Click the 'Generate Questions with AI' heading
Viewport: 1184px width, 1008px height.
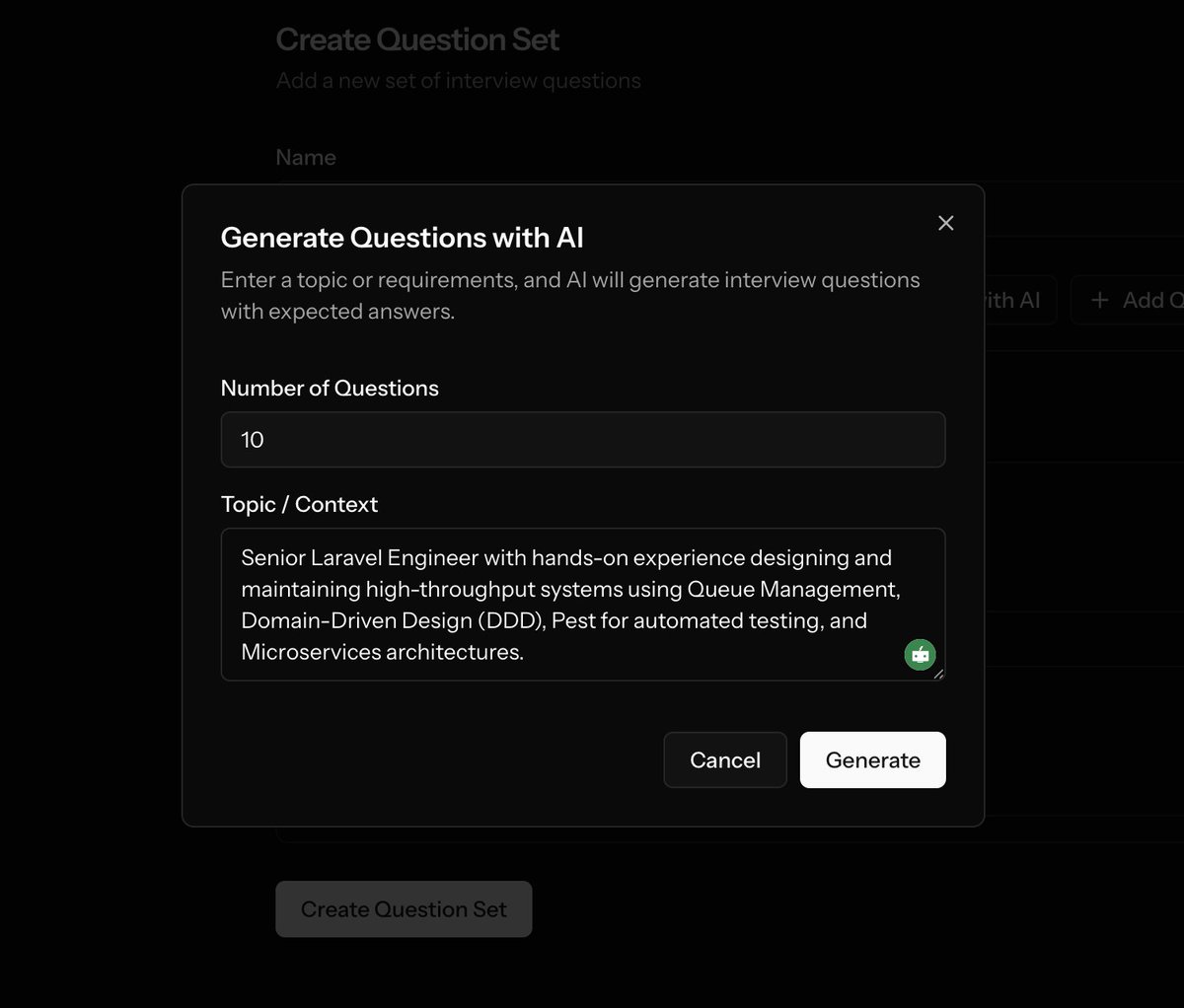pos(403,238)
